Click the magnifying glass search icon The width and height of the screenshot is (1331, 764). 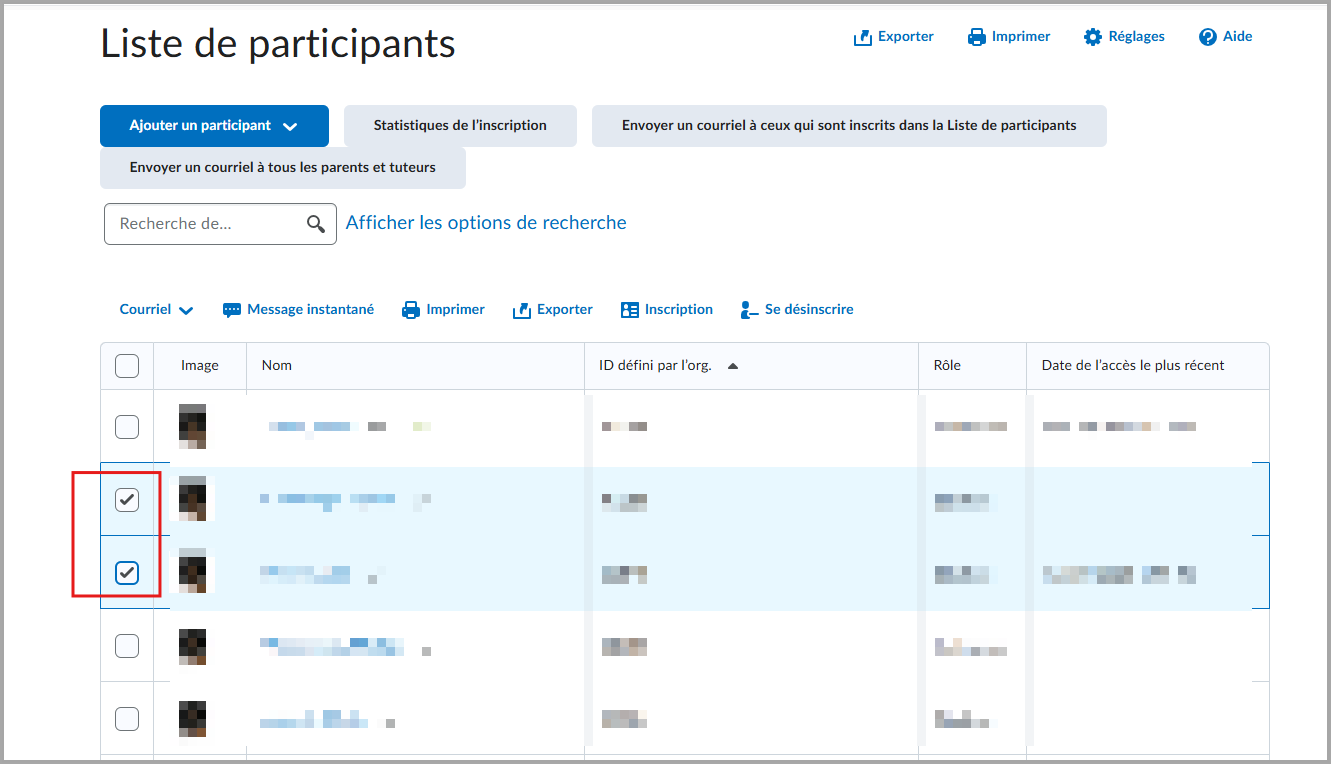coord(316,224)
